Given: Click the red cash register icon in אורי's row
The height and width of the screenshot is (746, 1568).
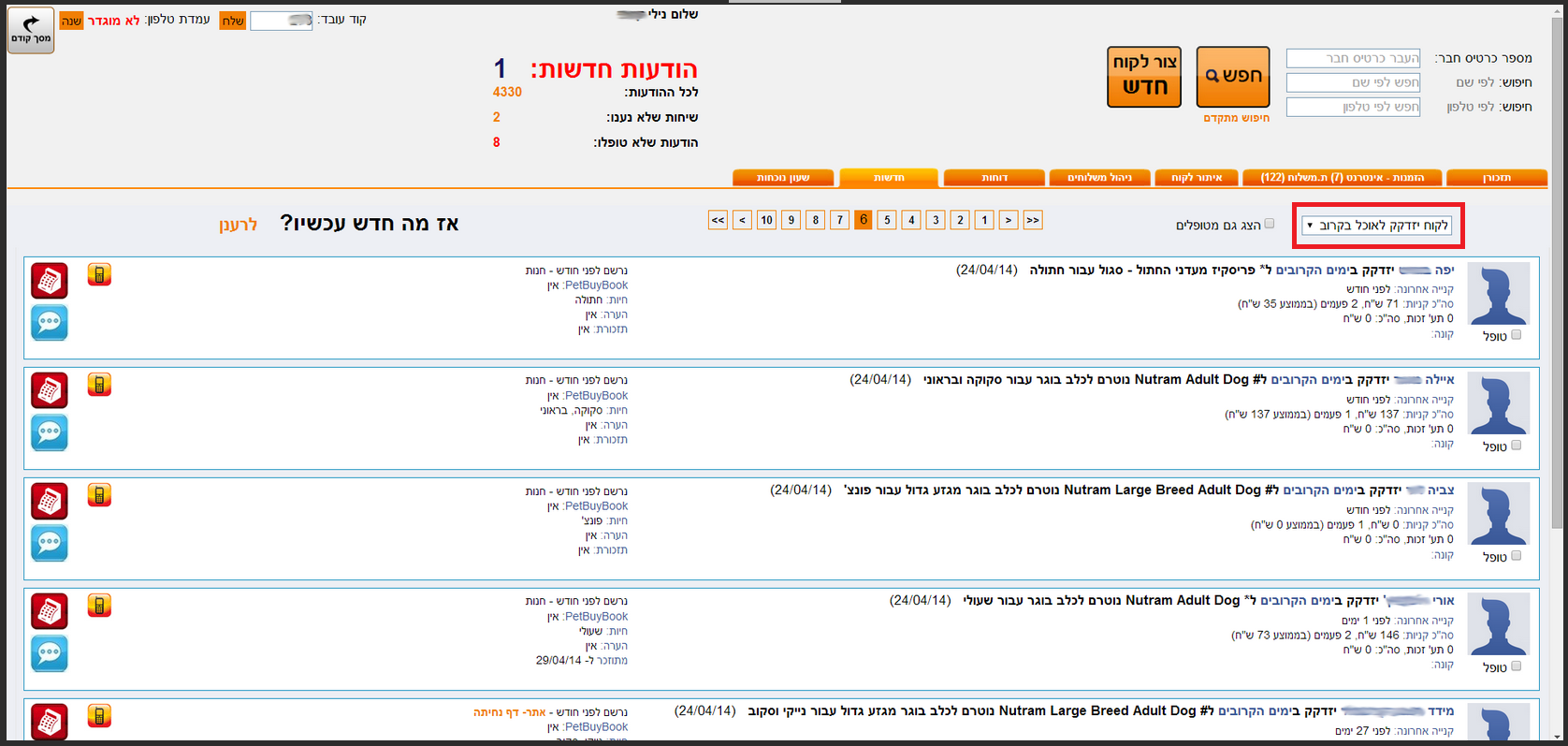Looking at the screenshot, I should click(50, 611).
